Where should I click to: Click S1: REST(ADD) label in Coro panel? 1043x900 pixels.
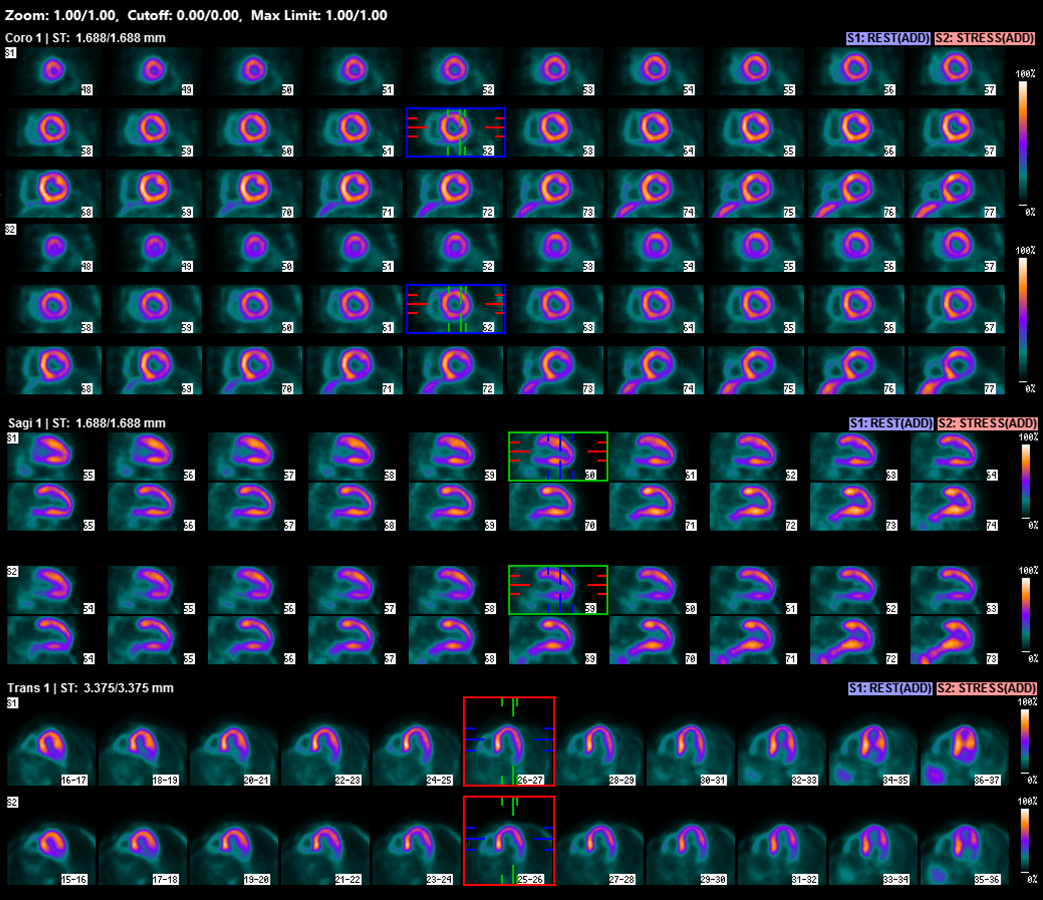tap(887, 38)
